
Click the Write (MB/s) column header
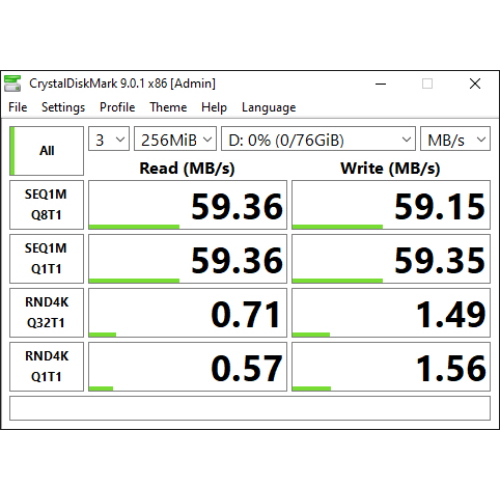tap(390, 168)
